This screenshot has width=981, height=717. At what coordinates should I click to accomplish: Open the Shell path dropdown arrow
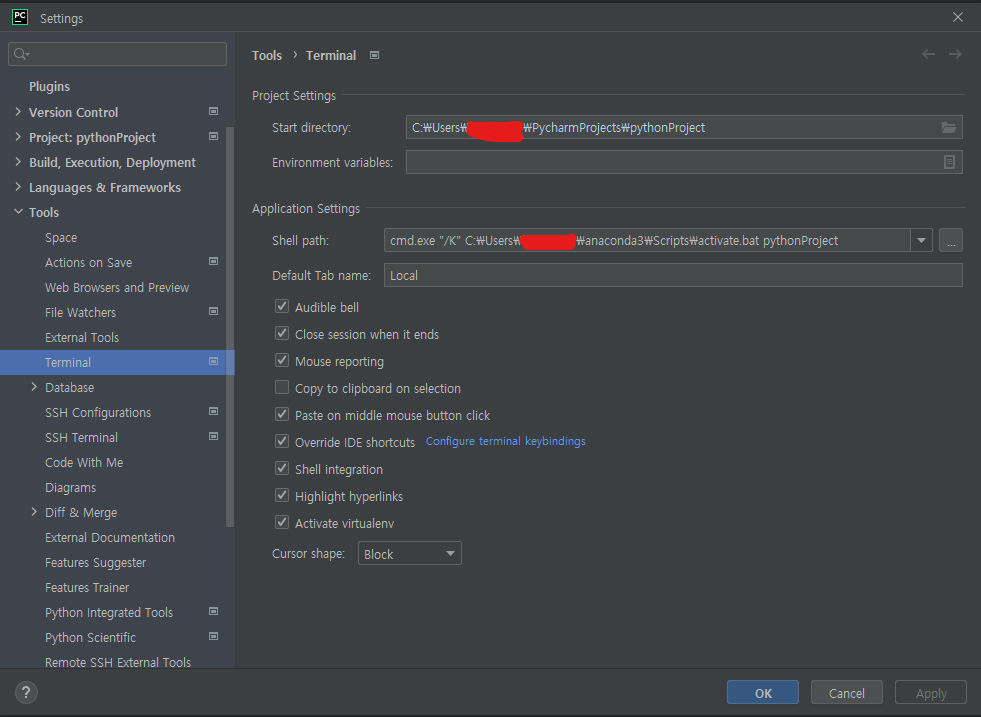click(x=921, y=241)
